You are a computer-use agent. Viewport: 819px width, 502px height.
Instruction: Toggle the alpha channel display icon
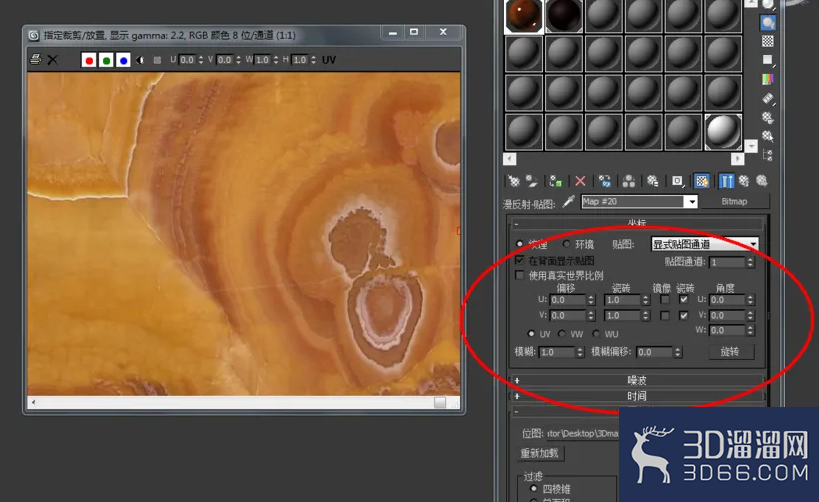140,60
